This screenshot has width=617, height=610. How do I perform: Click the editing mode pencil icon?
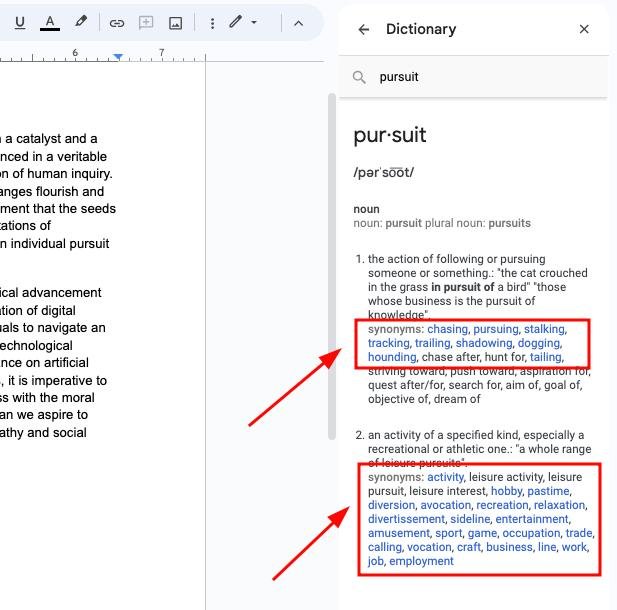coord(235,22)
